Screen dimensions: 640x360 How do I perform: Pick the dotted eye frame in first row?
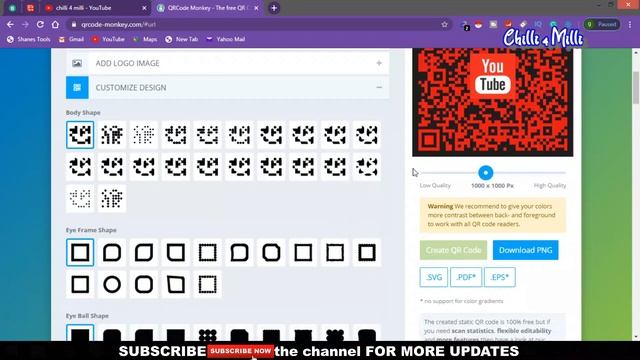(207, 253)
